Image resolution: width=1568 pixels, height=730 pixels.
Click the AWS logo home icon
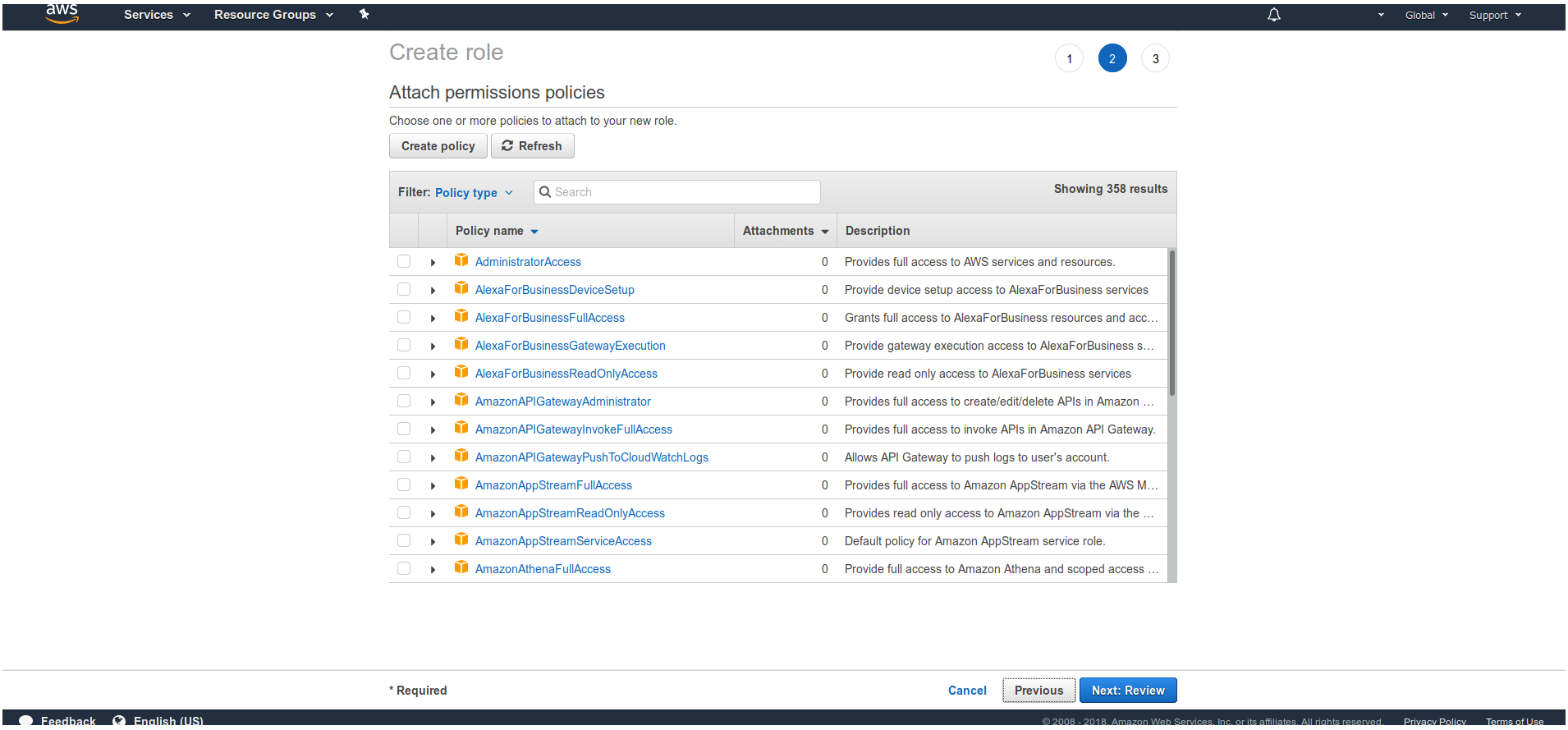click(62, 14)
